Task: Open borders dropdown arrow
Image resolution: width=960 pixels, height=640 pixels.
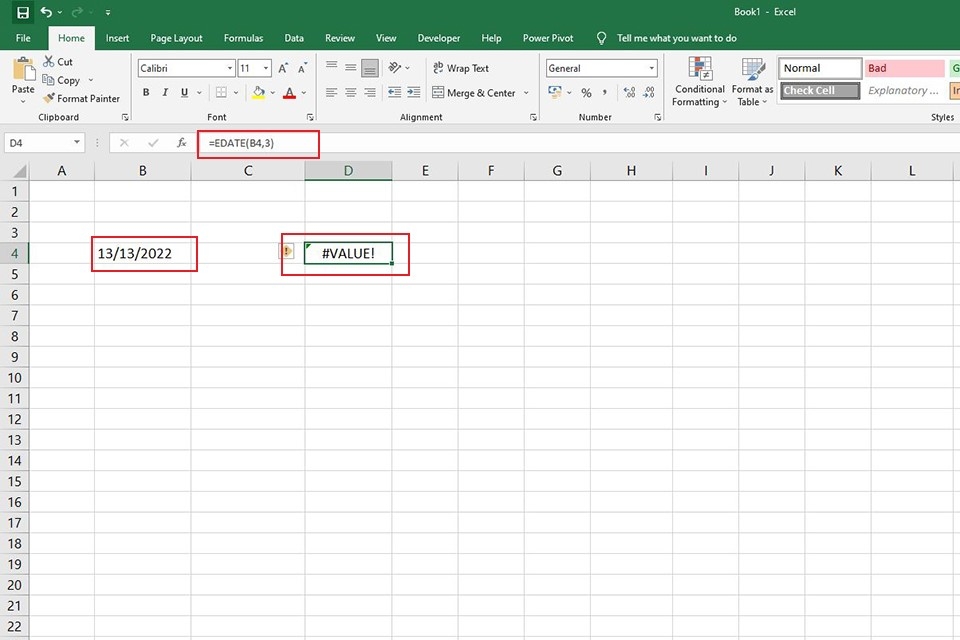Action: click(236, 92)
